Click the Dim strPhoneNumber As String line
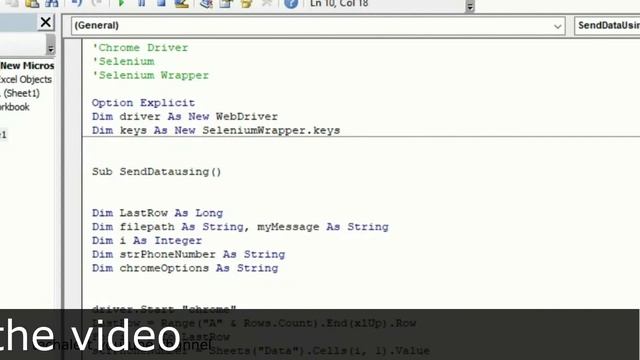This screenshot has height=360, width=640. coord(189,255)
